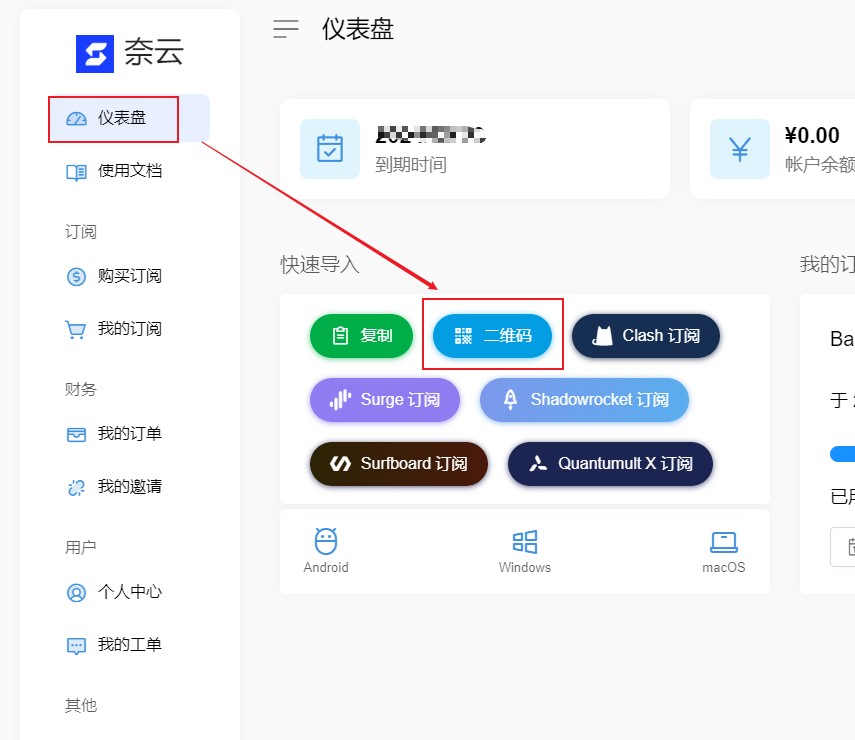
Task: Click the 到期时间 label
Action: pyautogui.click(x=411, y=165)
